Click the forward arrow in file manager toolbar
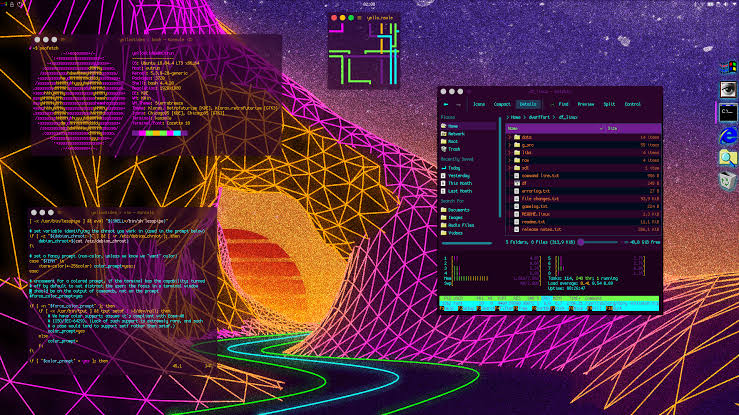The image size is (739, 415). pos(458,104)
